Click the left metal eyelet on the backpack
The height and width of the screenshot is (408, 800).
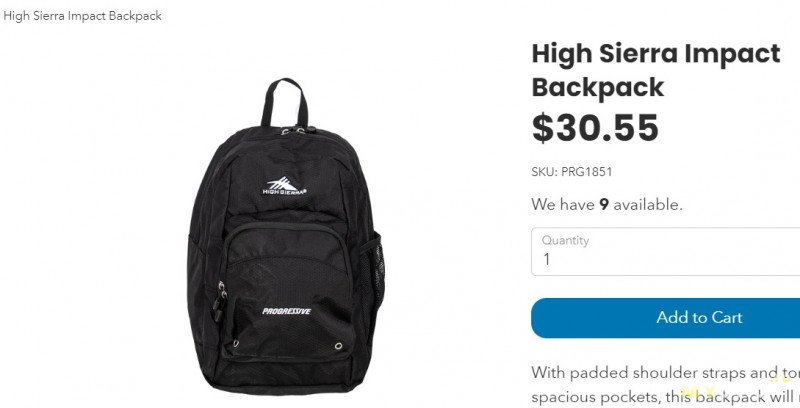(x=236, y=343)
